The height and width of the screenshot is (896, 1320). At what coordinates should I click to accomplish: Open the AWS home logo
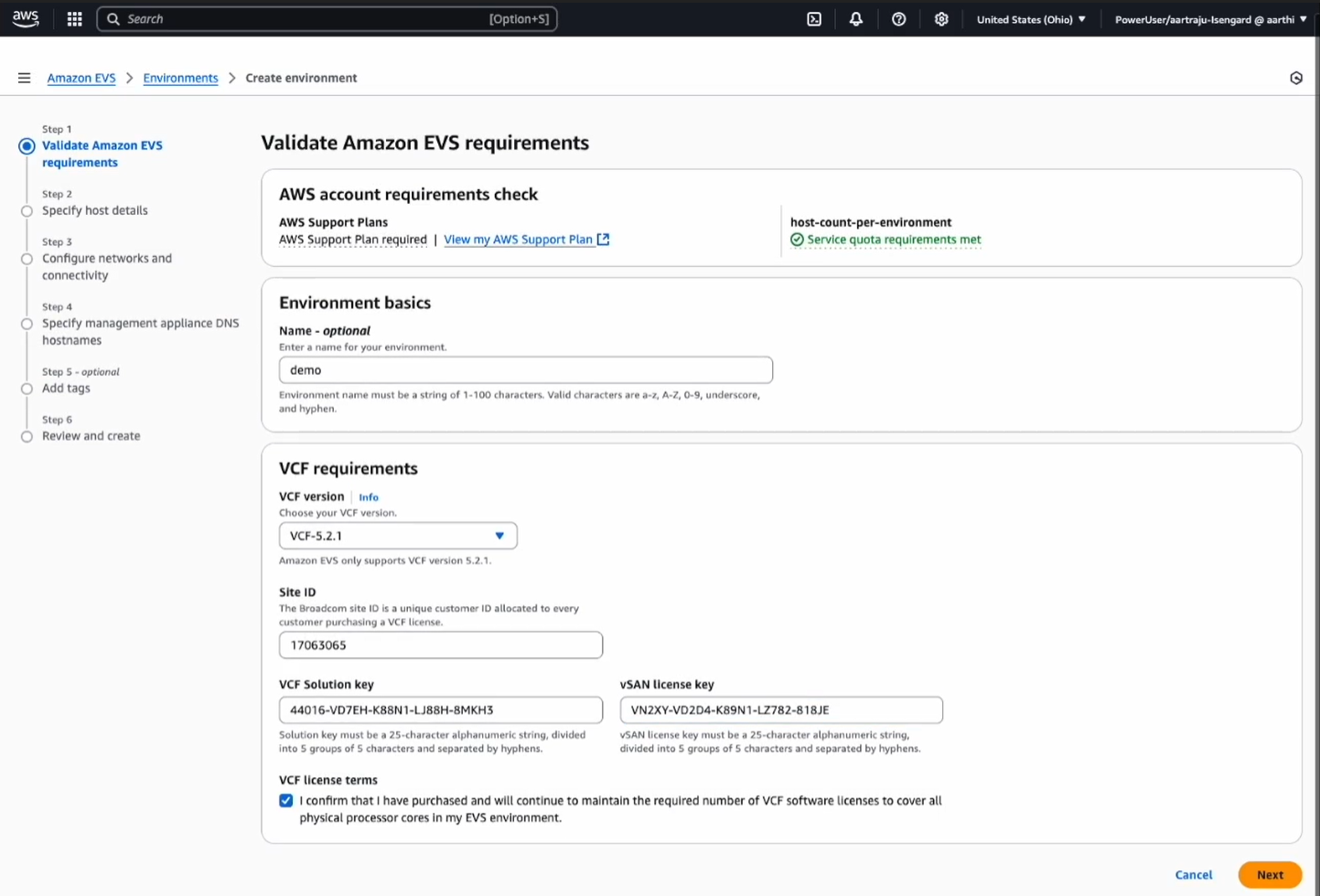click(26, 18)
